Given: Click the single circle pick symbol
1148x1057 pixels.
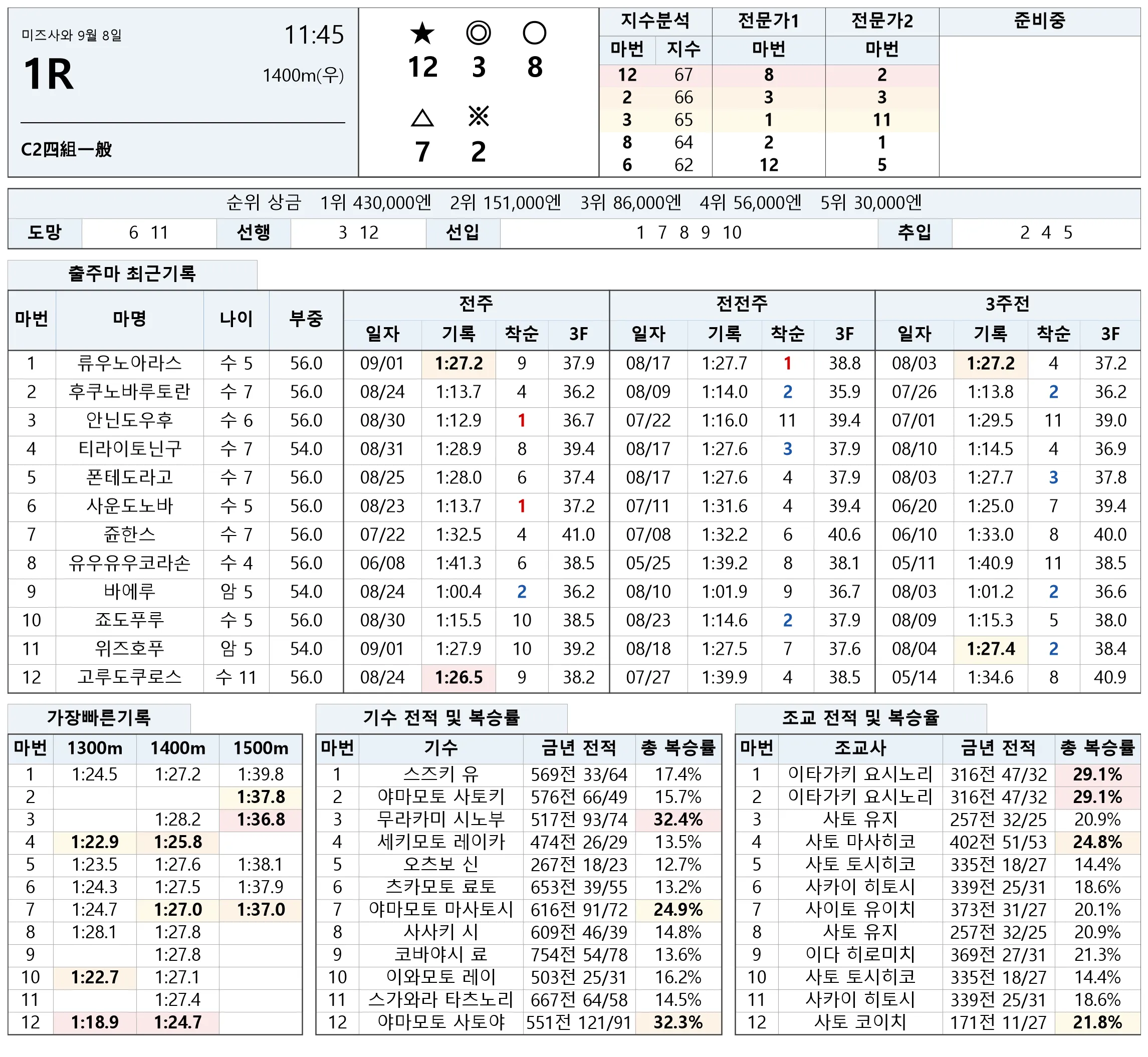Looking at the screenshot, I should tap(534, 33).
